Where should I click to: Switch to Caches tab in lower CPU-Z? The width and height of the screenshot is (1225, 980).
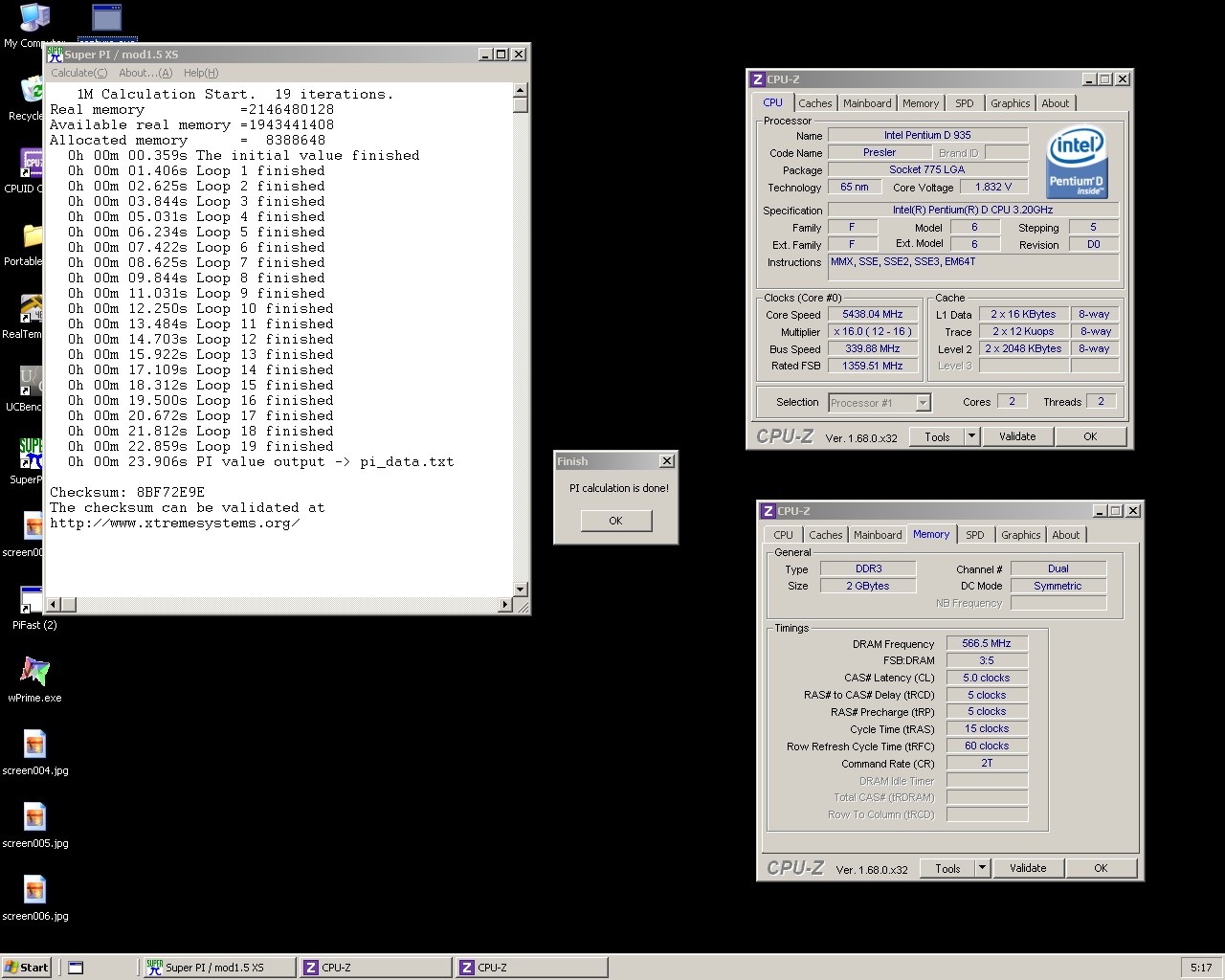pyautogui.click(x=826, y=535)
